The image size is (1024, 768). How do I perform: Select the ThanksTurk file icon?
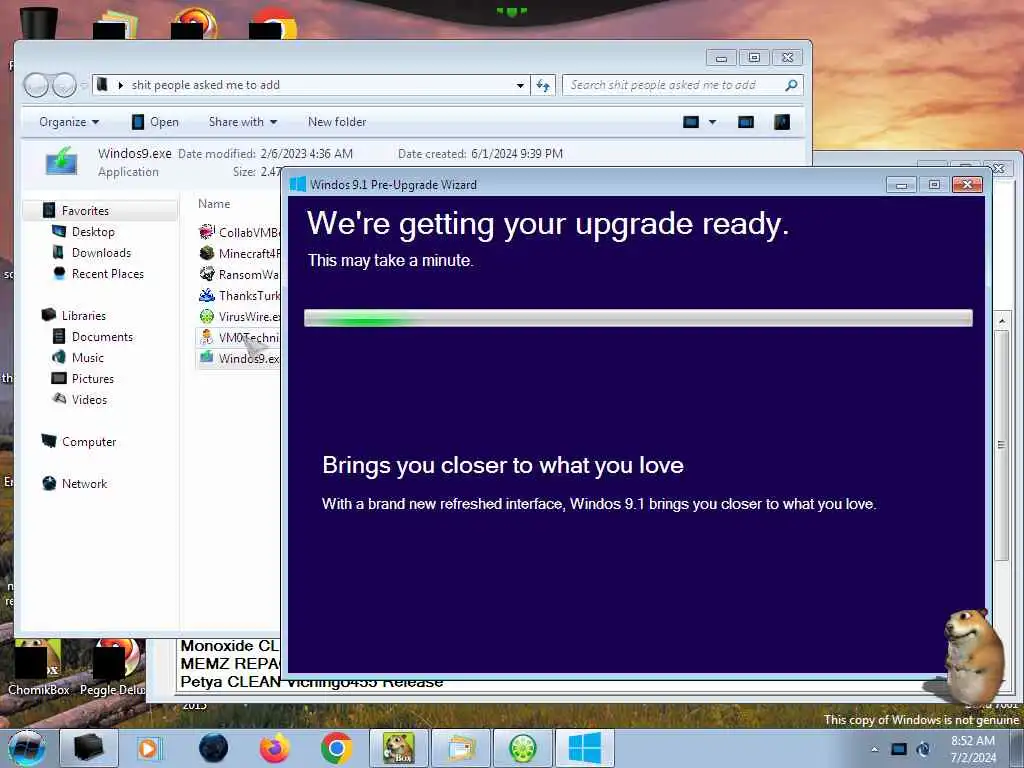[x=206, y=295]
